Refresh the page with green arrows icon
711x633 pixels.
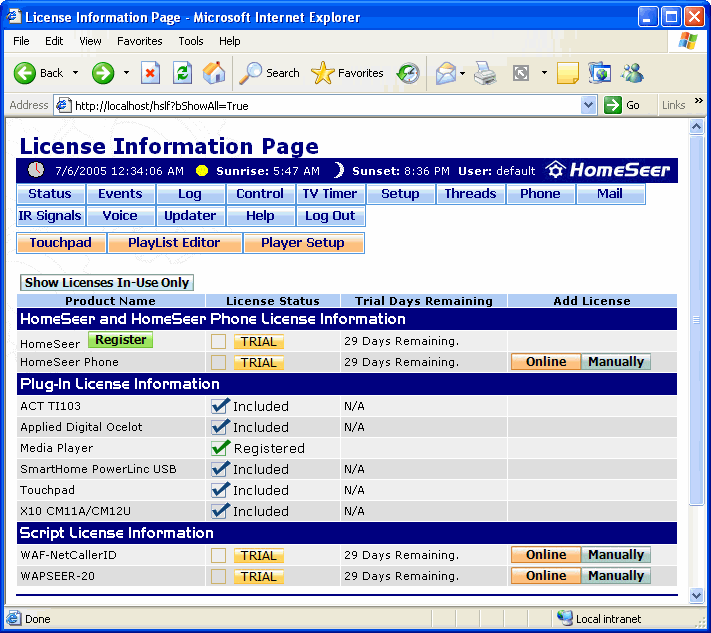pos(182,73)
